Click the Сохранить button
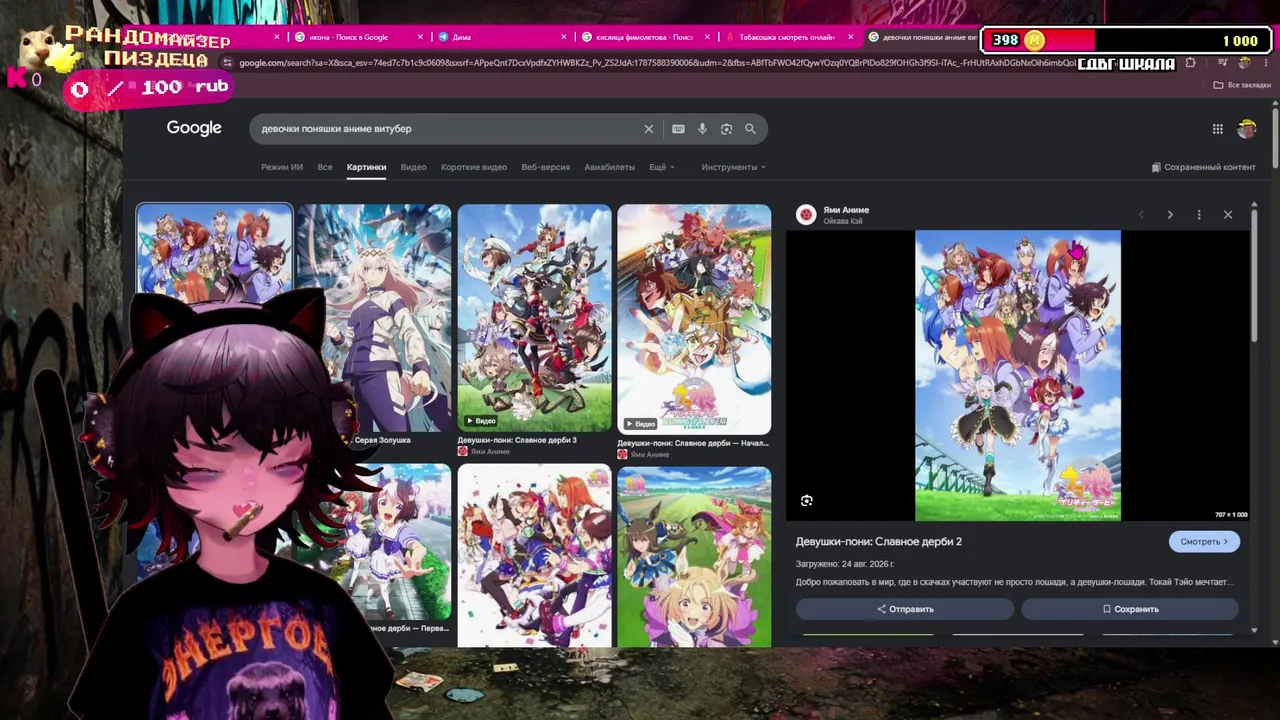The image size is (1280, 720). tap(1130, 609)
